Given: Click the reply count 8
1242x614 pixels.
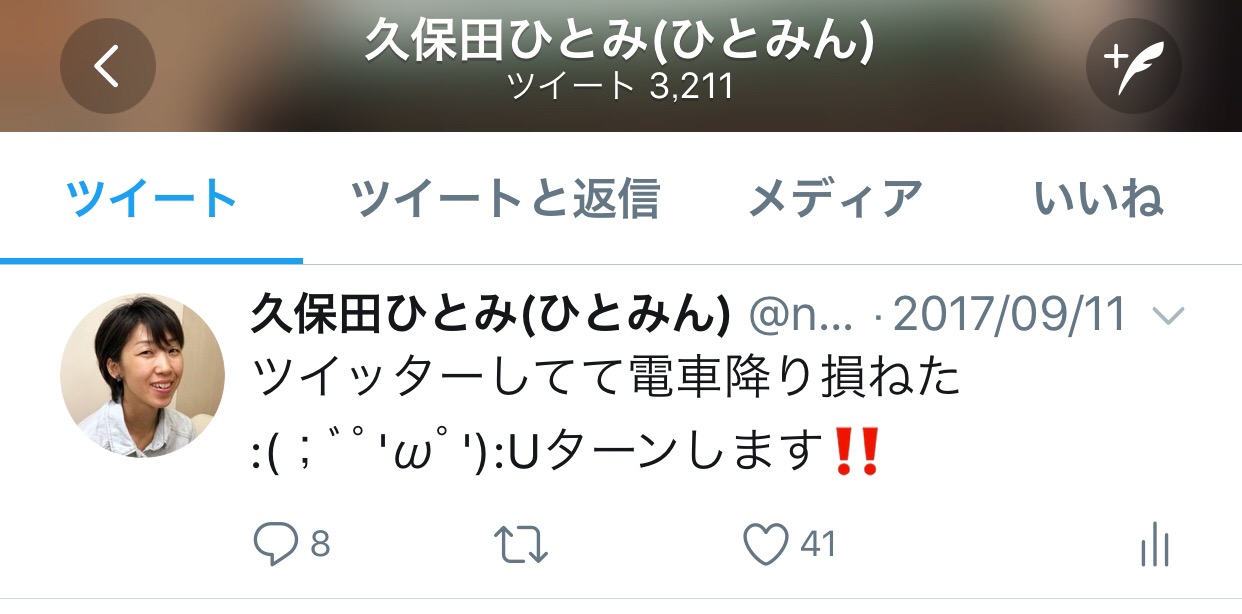Looking at the screenshot, I should coord(320,545).
